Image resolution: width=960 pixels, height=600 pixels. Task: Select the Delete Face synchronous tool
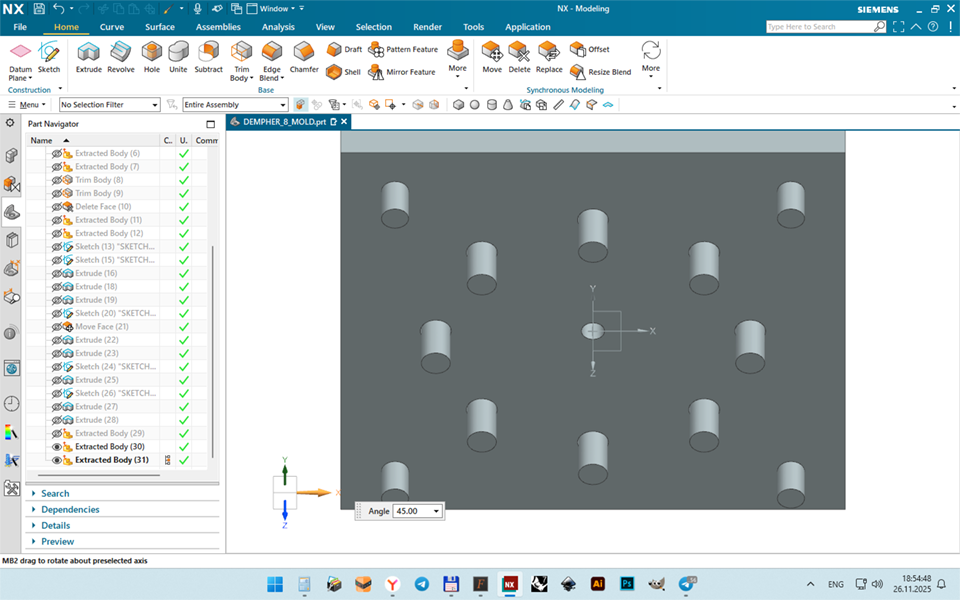(519, 58)
